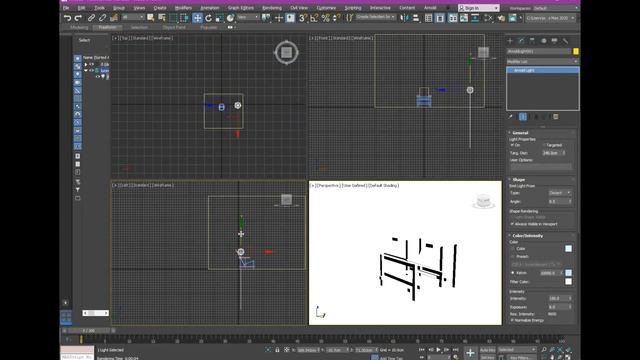
Task: Toggle the selection lock icon in status bar
Action: tap(277, 350)
